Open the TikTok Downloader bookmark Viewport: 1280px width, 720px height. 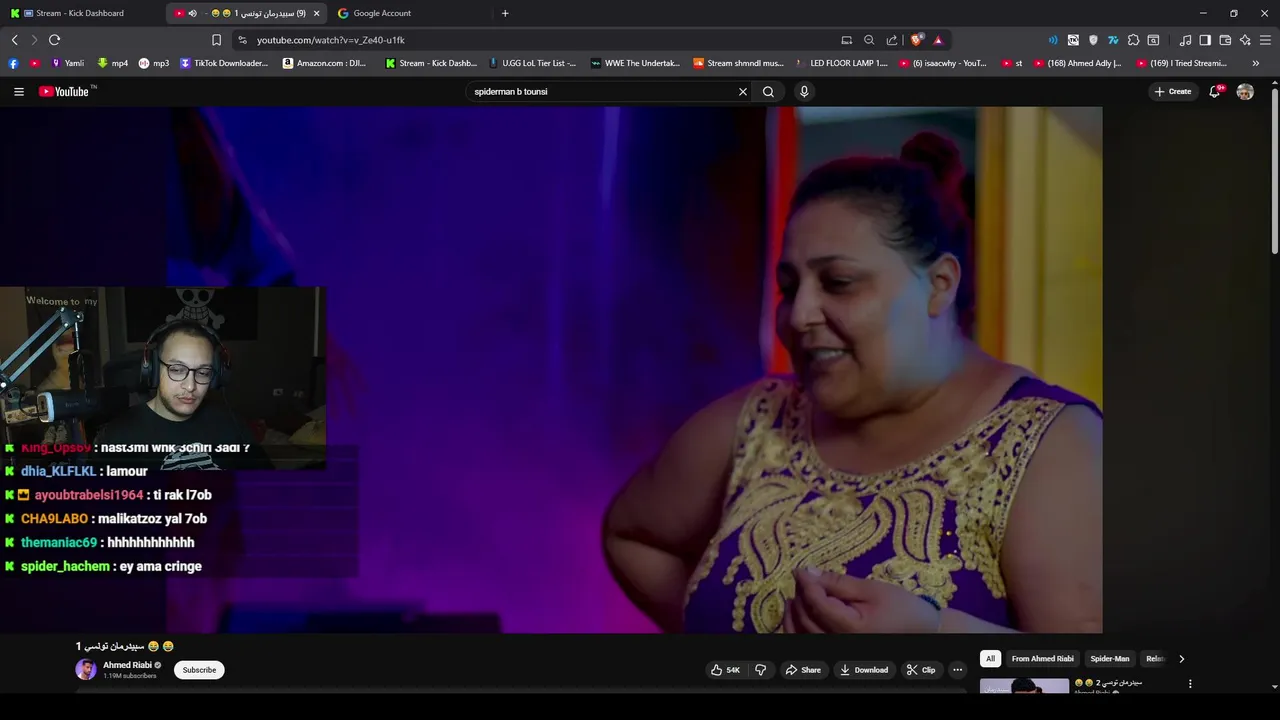[224, 63]
